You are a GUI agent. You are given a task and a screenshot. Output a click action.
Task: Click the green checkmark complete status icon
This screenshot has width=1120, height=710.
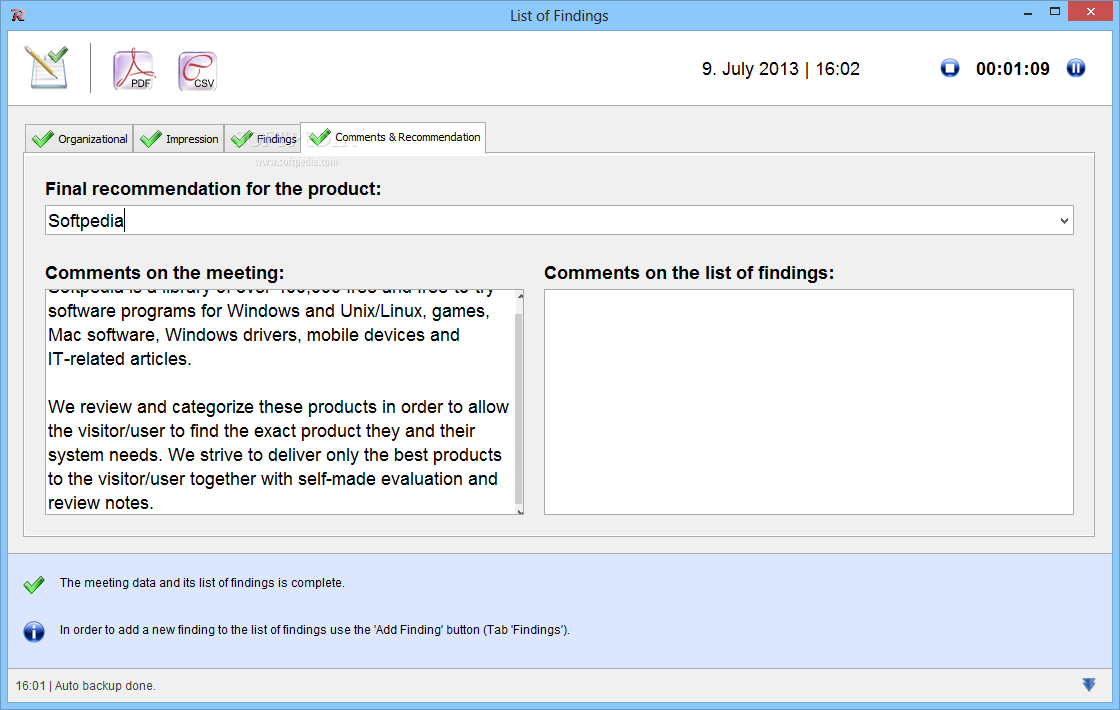34,584
